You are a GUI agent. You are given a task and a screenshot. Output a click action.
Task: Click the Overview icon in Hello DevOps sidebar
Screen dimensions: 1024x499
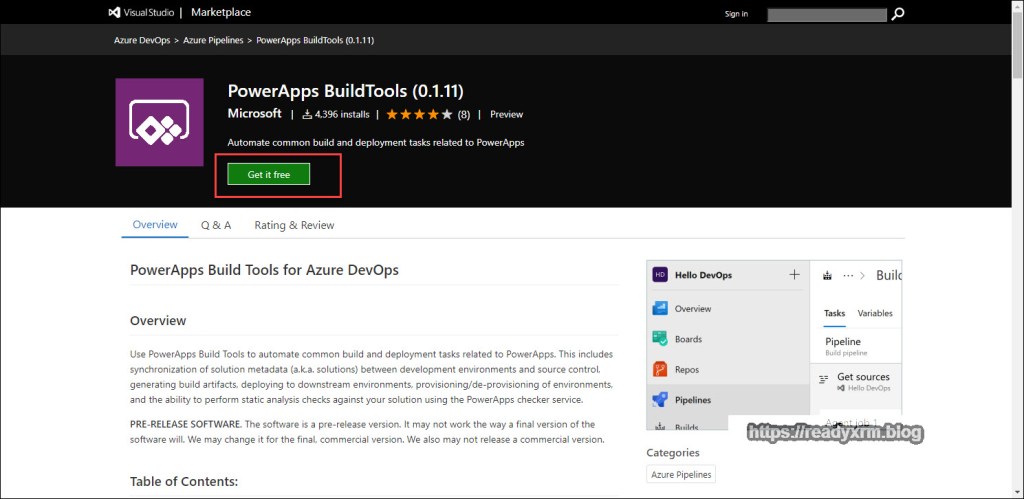660,309
